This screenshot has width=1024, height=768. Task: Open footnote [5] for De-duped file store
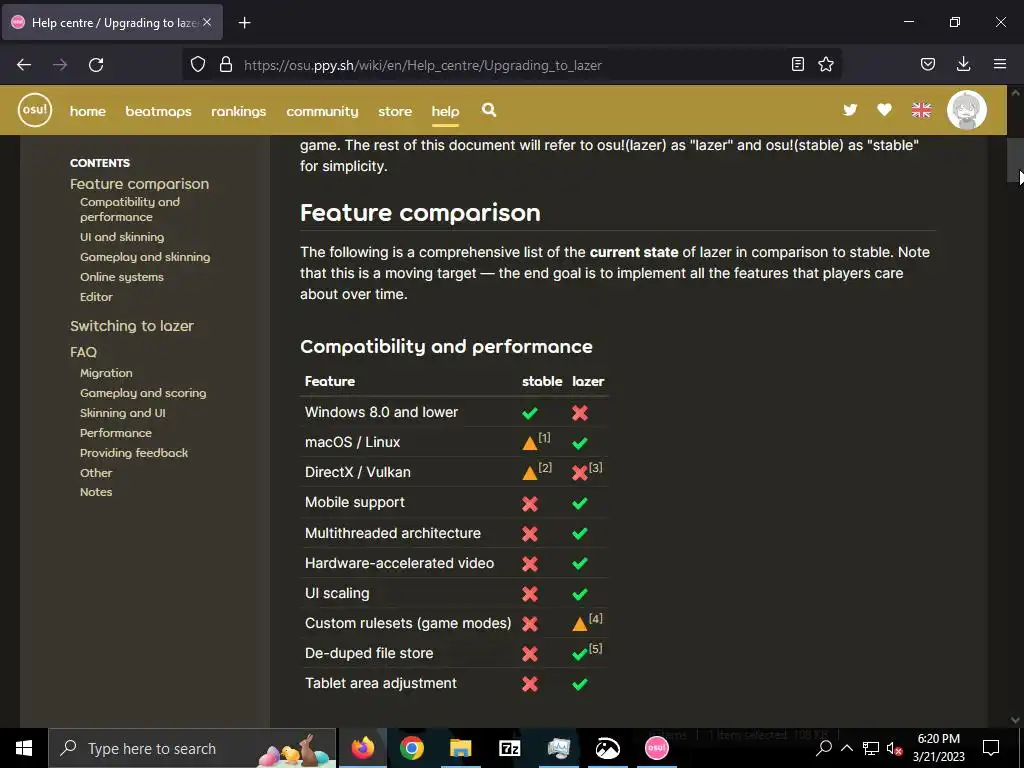(x=596, y=648)
